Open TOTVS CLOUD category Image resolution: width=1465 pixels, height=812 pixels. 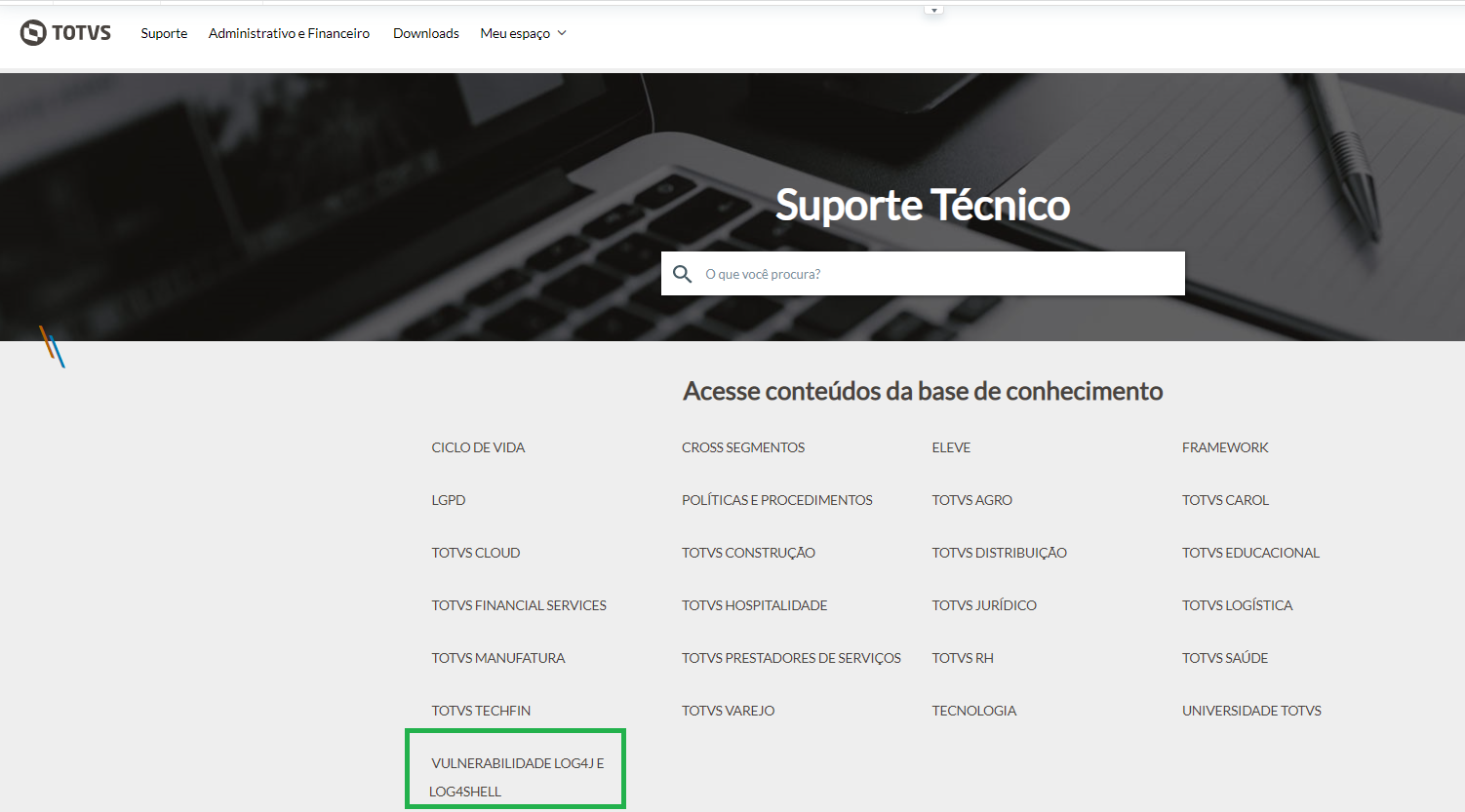pyautogui.click(x=476, y=553)
